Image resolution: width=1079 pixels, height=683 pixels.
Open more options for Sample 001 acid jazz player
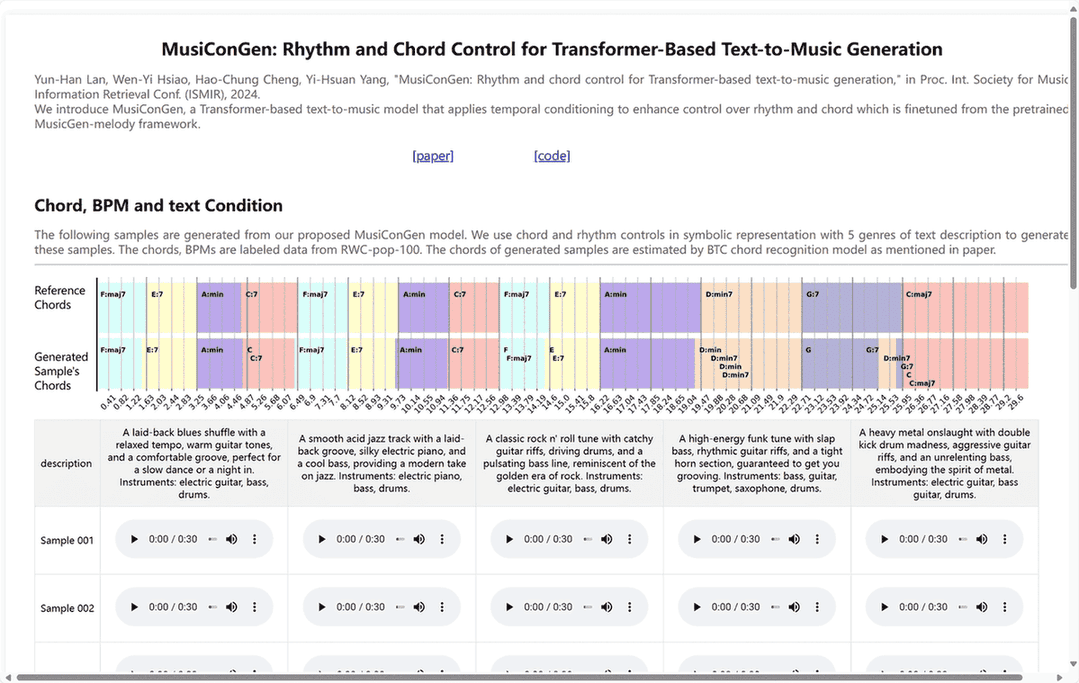coord(442,539)
